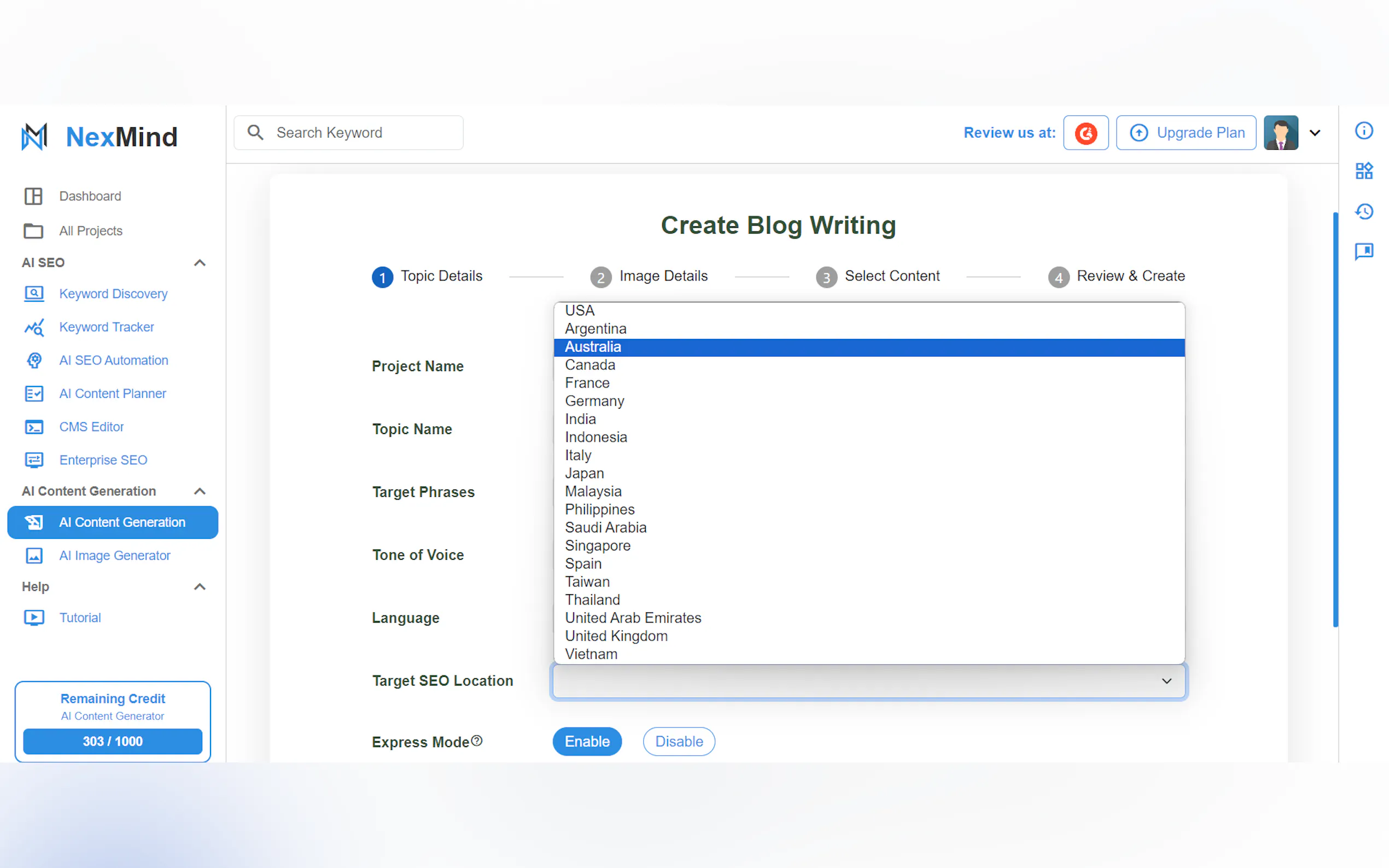Click the Upgrade Plan button

pos(1186,133)
